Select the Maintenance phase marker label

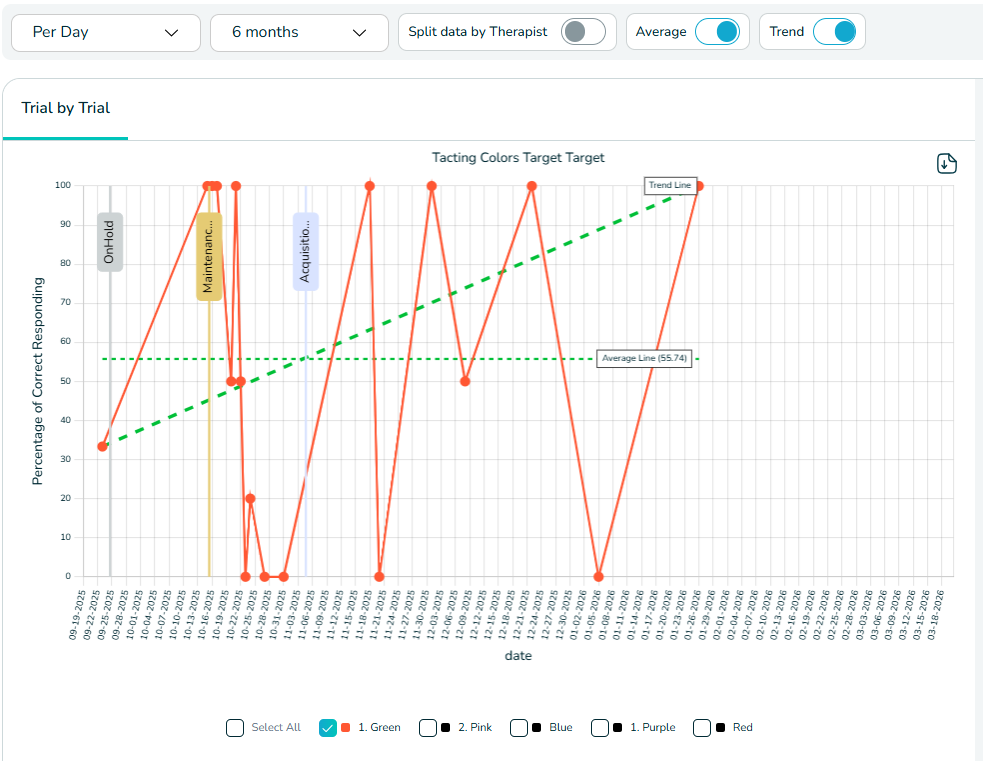[x=209, y=257]
